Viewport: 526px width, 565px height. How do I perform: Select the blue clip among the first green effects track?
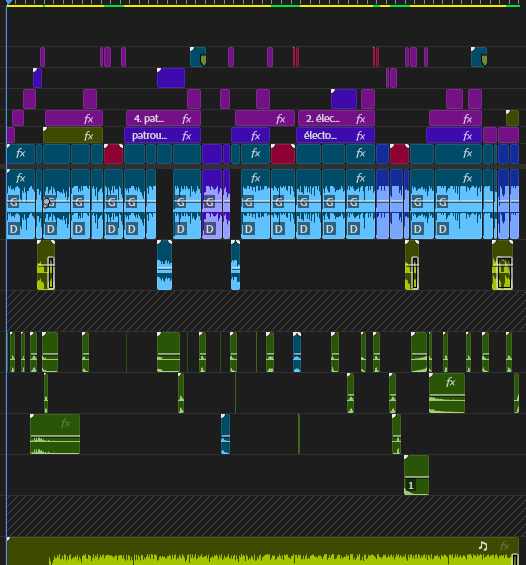point(297,352)
